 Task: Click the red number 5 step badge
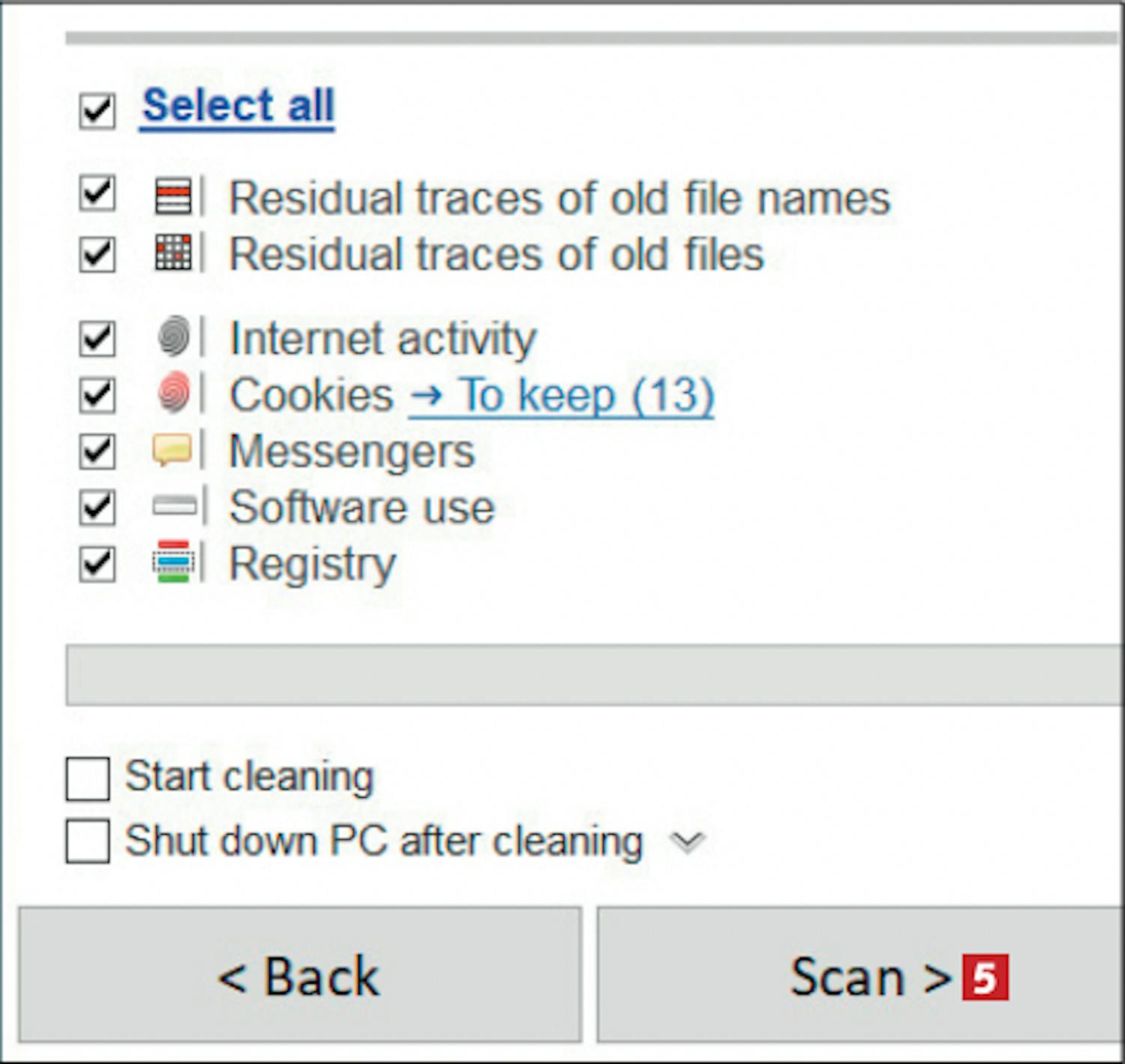[x=985, y=977]
